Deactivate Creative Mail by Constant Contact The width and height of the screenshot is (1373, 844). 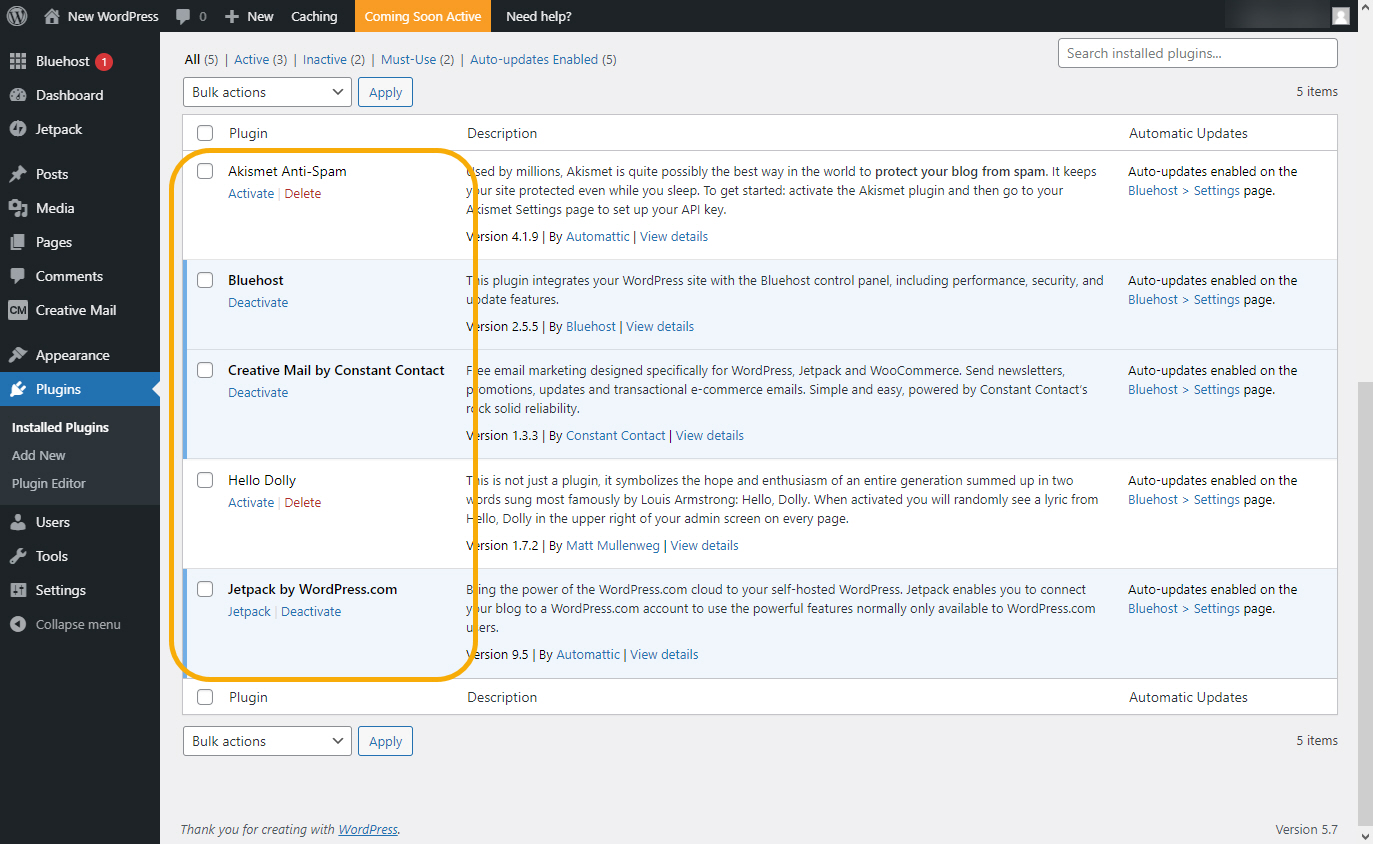click(258, 392)
